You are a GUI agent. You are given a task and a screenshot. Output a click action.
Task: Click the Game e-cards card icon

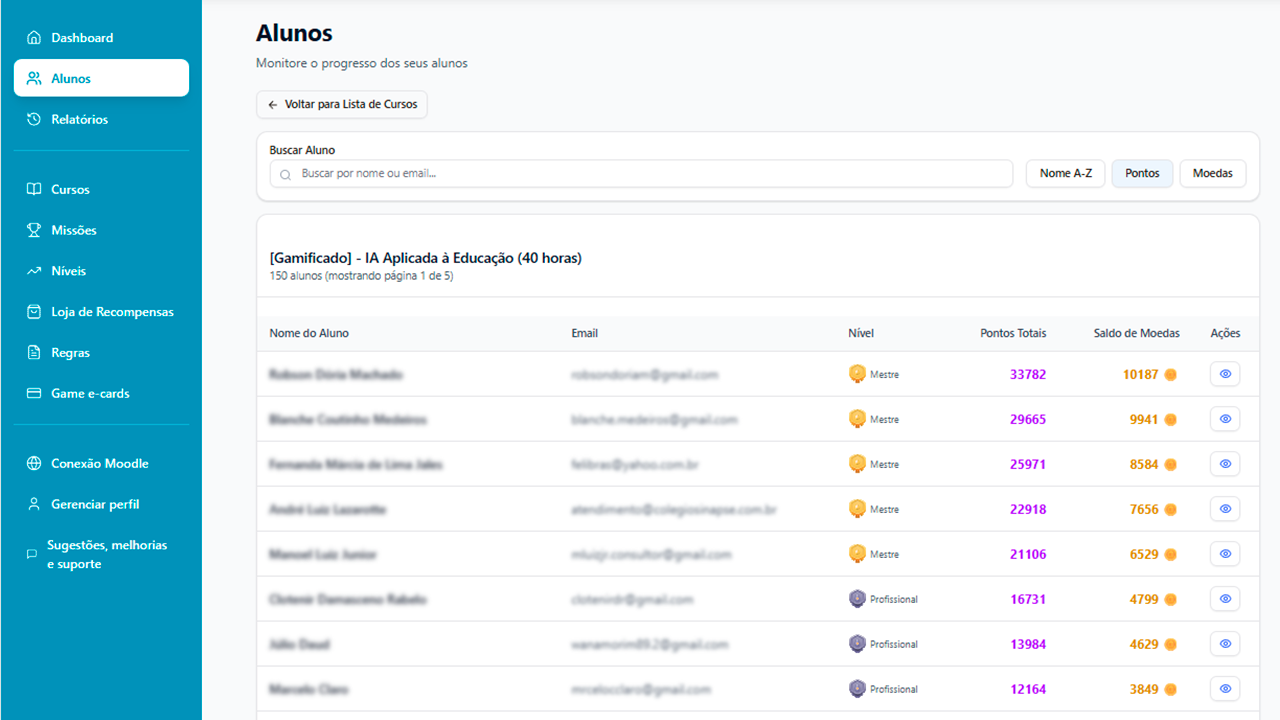[x=34, y=394]
